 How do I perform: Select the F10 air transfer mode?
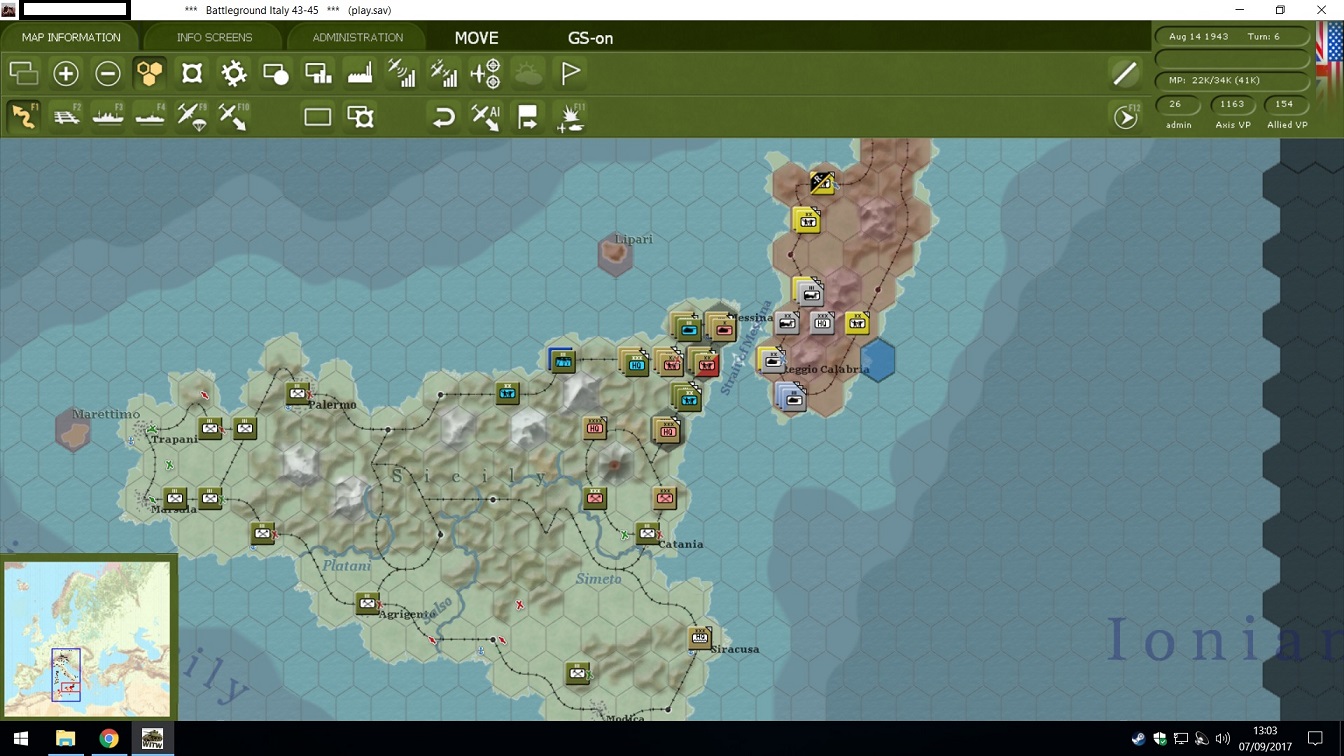[234, 117]
